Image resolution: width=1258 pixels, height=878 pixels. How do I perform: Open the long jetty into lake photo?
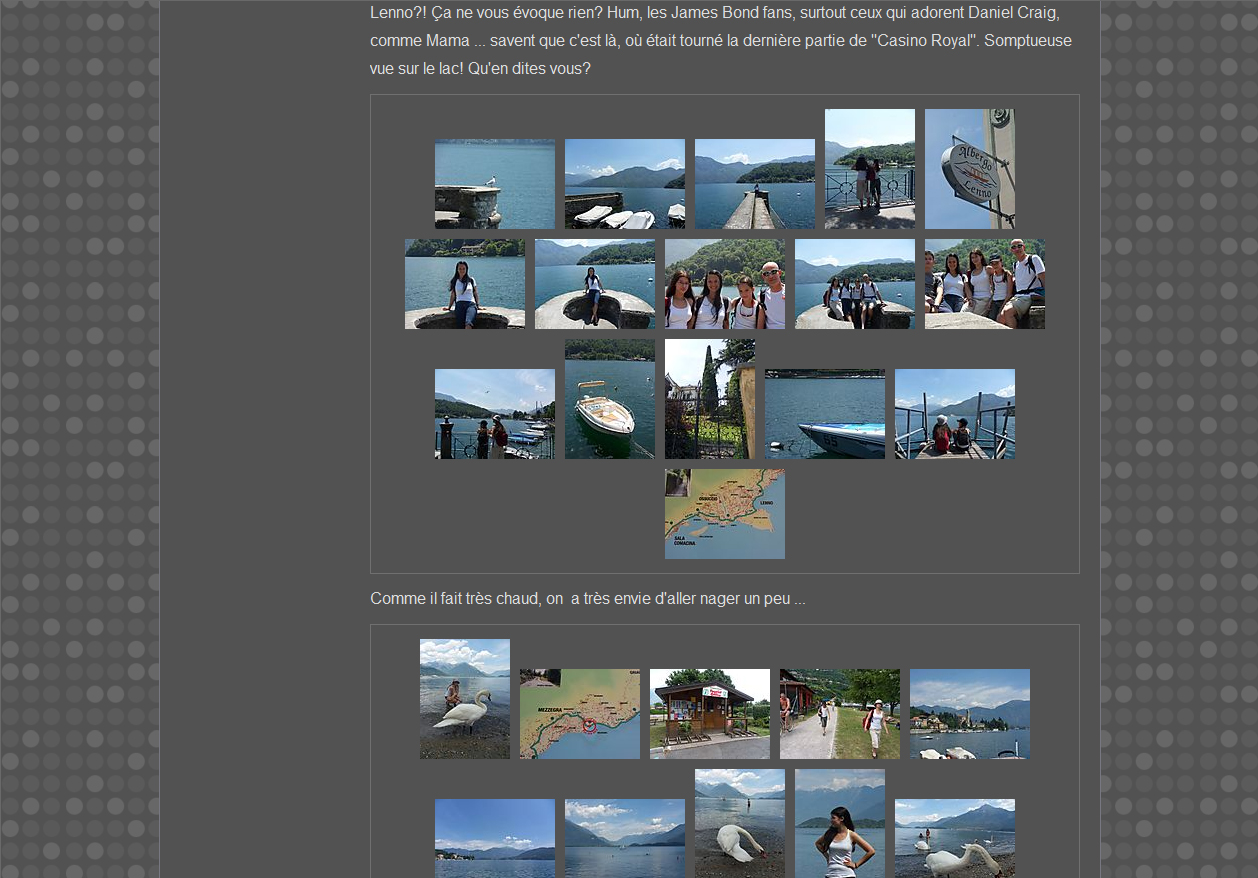754,184
